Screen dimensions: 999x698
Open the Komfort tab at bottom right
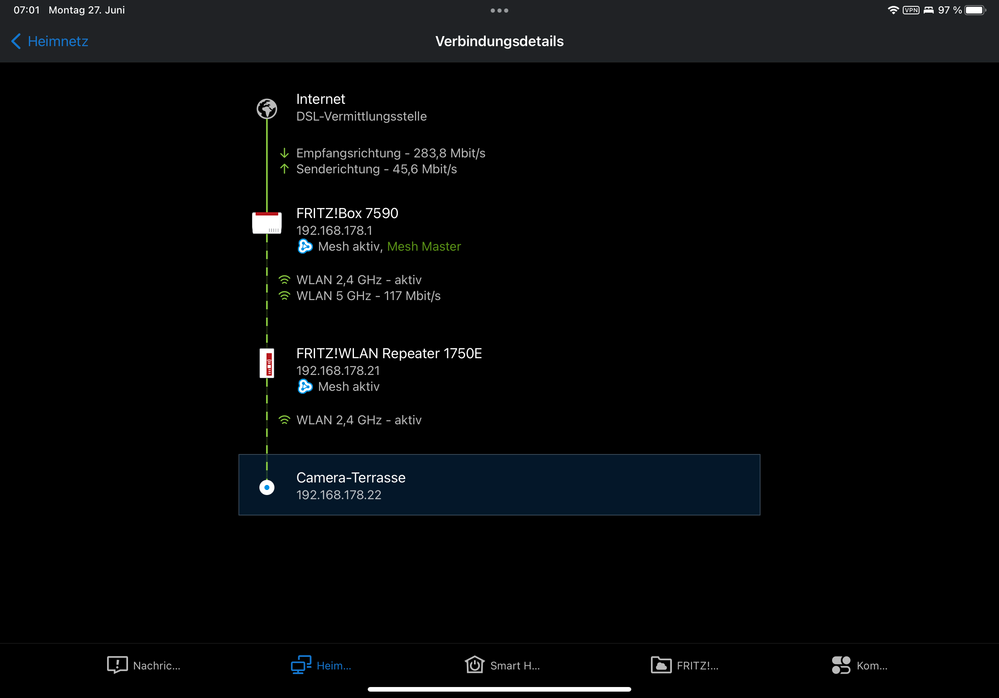click(x=859, y=665)
